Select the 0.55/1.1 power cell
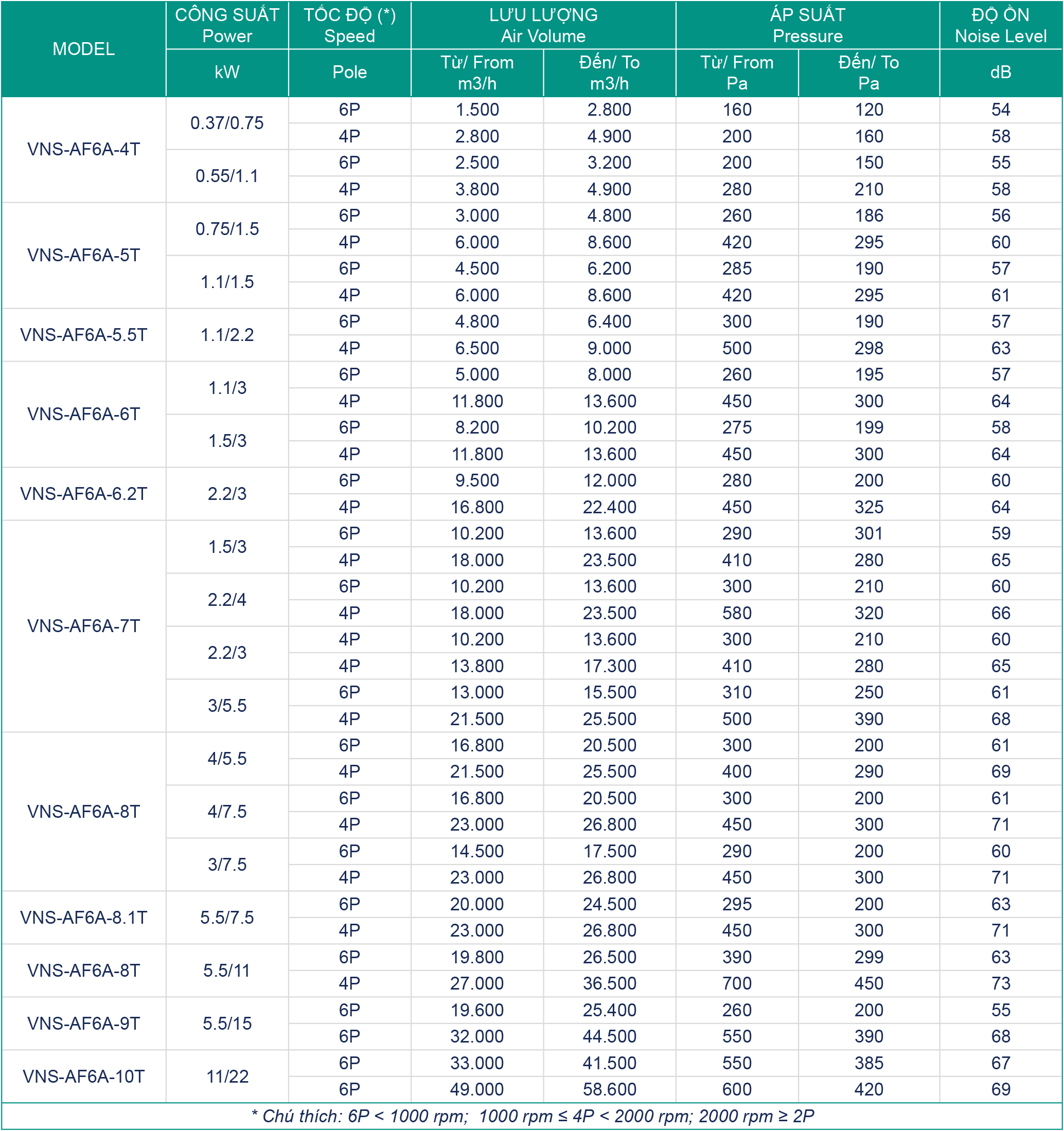This screenshot has width=1064, height=1131. coord(227,176)
